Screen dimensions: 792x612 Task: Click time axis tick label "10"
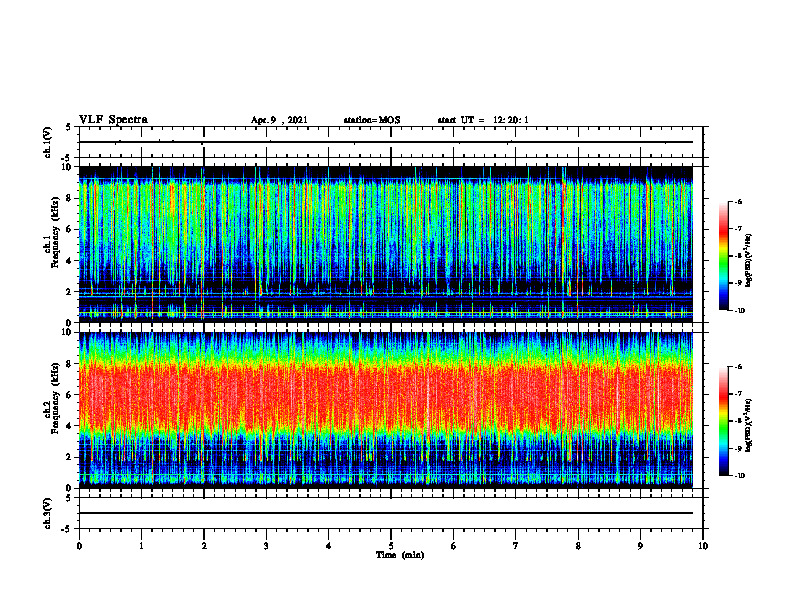(703, 546)
